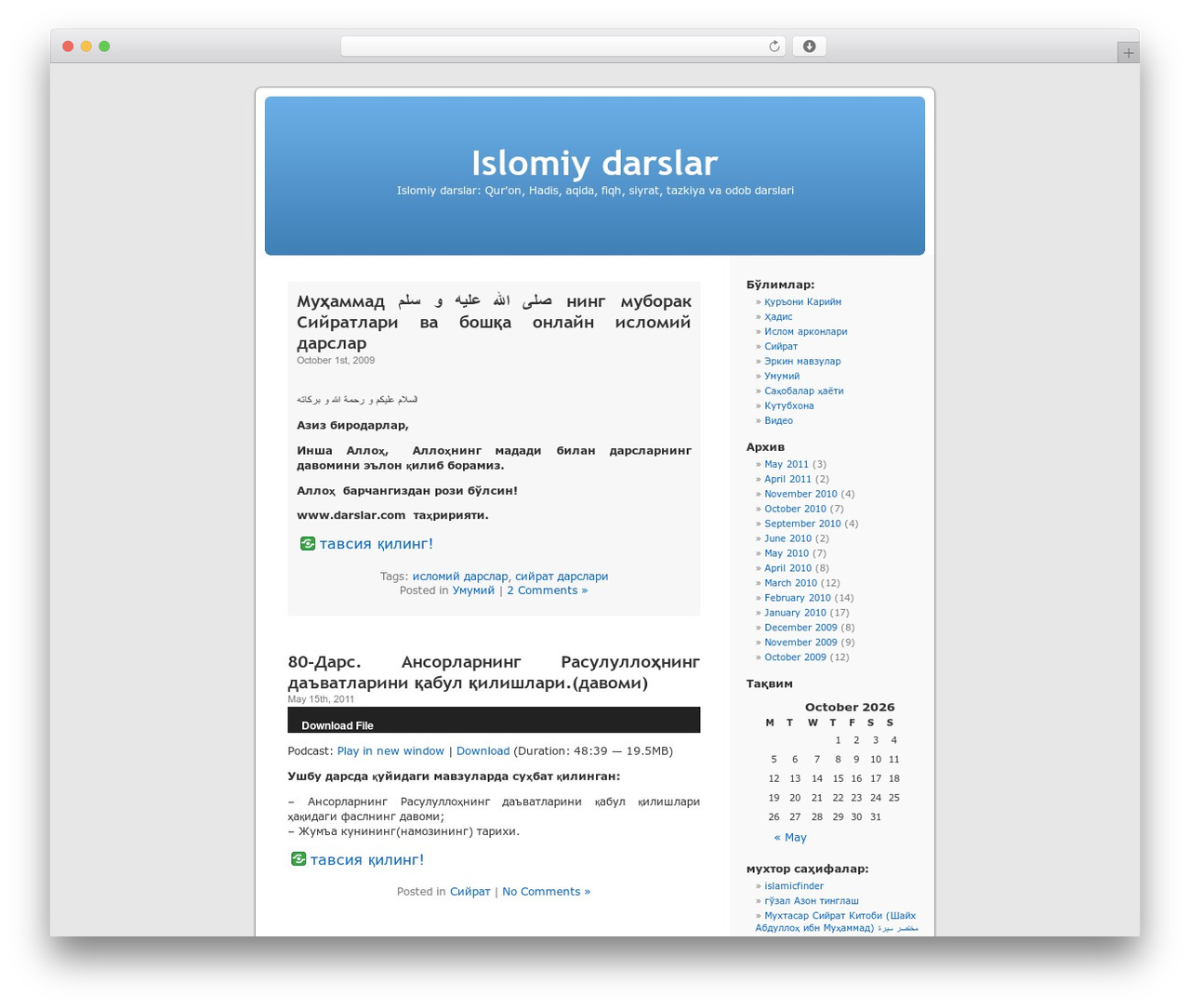Open the March 2010 archive
Screen dimensions: 1190x1008
click(790, 583)
